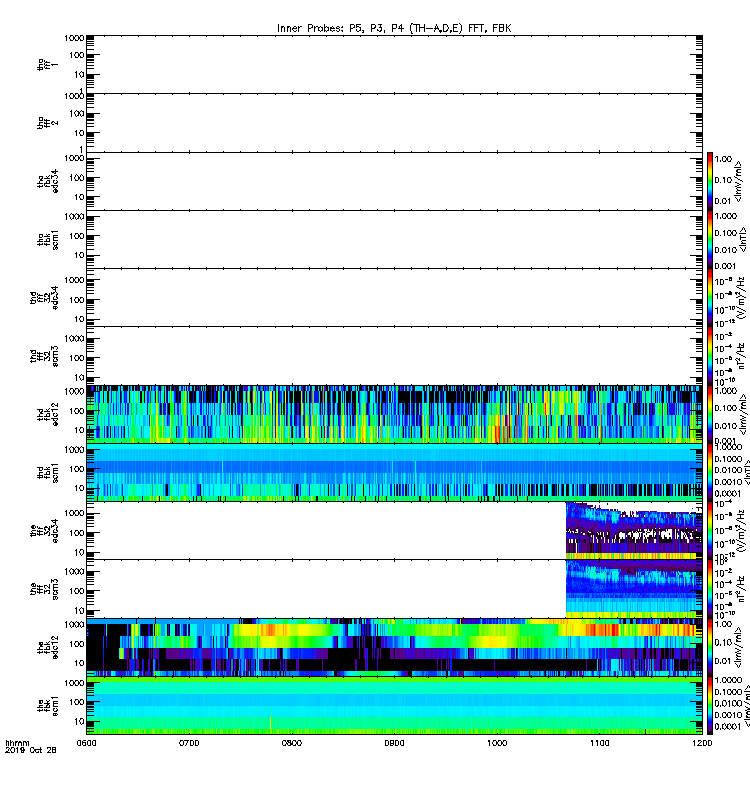Click the the fff 32 edc34 spectrogram data

pyautogui.click(x=634, y=531)
